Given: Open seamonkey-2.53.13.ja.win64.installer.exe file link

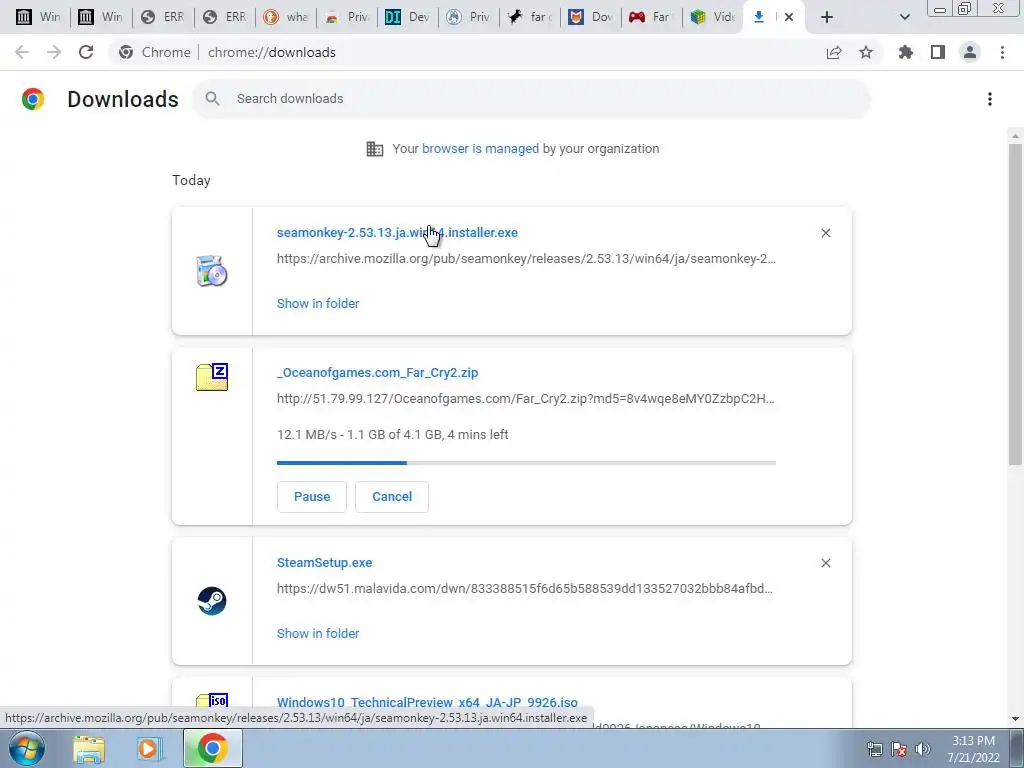Looking at the screenshot, I should pos(397,233).
